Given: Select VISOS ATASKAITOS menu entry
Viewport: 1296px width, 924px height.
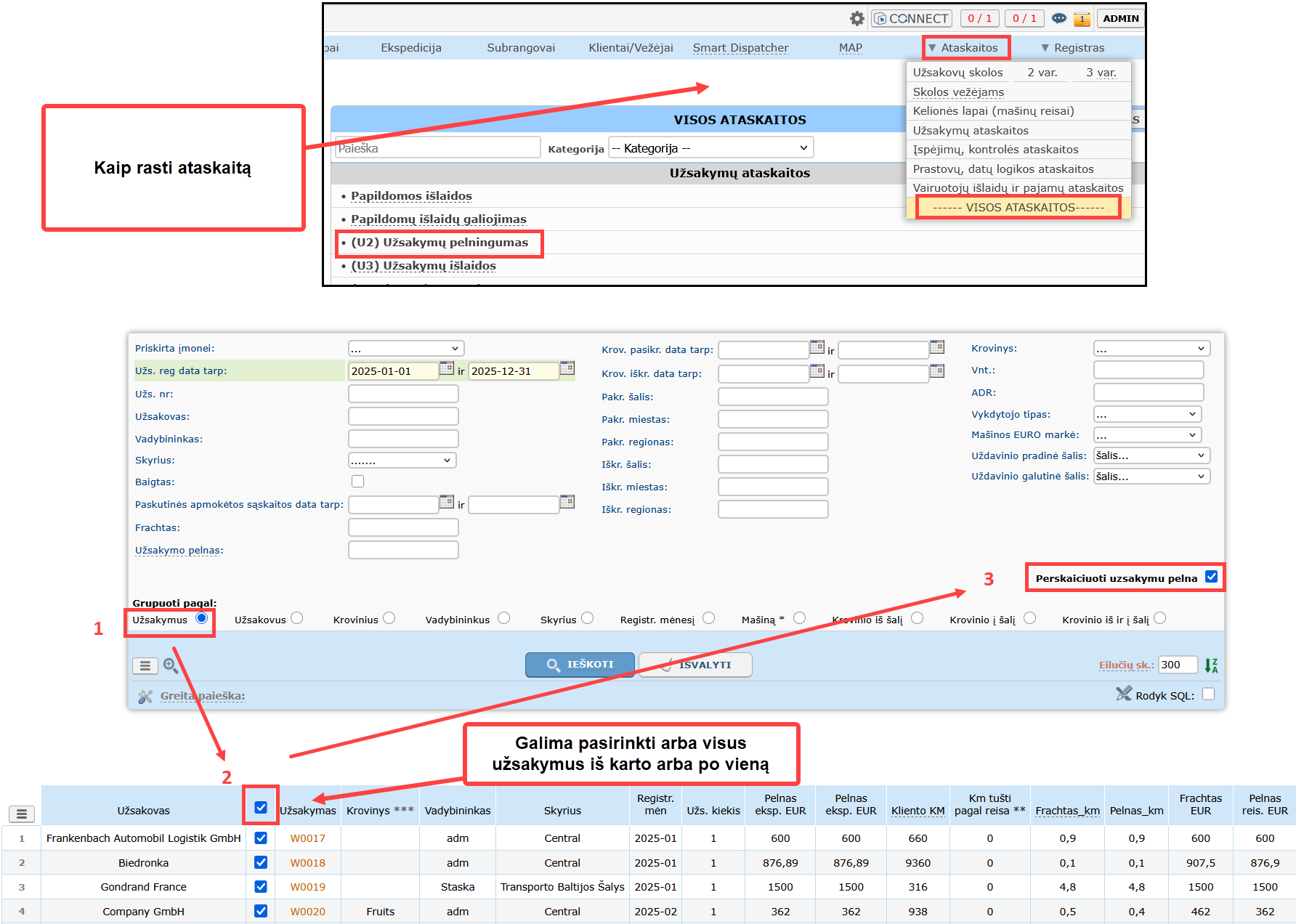Looking at the screenshot, I should (1018, 208).
